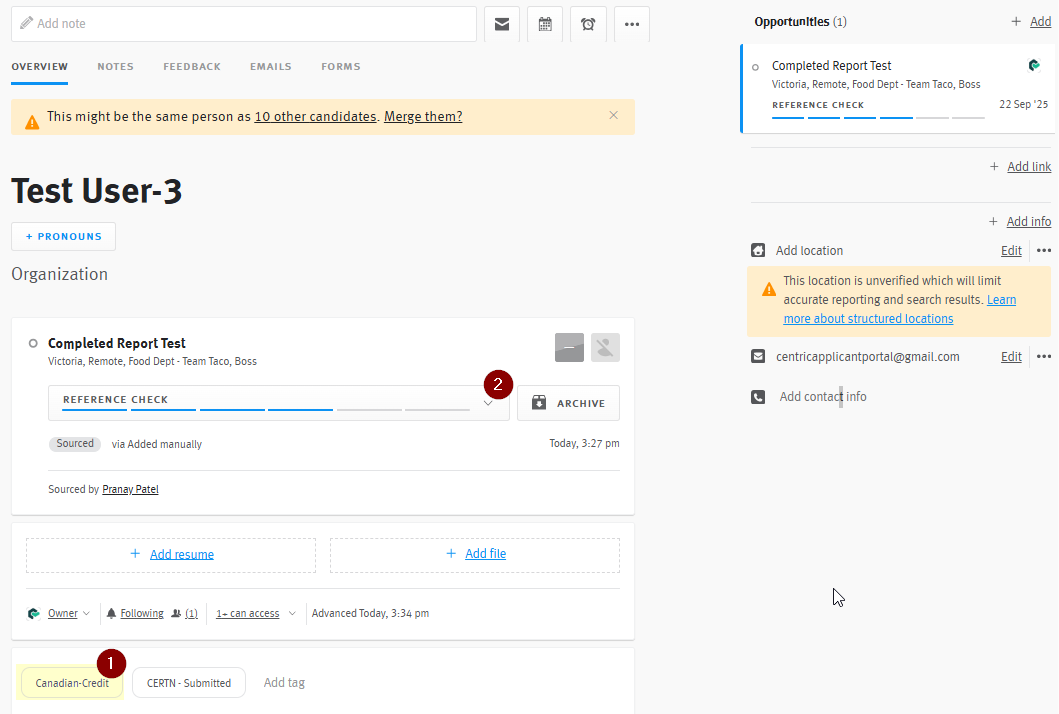Toggle Following for this candidate
This screenshot has width=1059, height=714.
[x=141, y=613]
